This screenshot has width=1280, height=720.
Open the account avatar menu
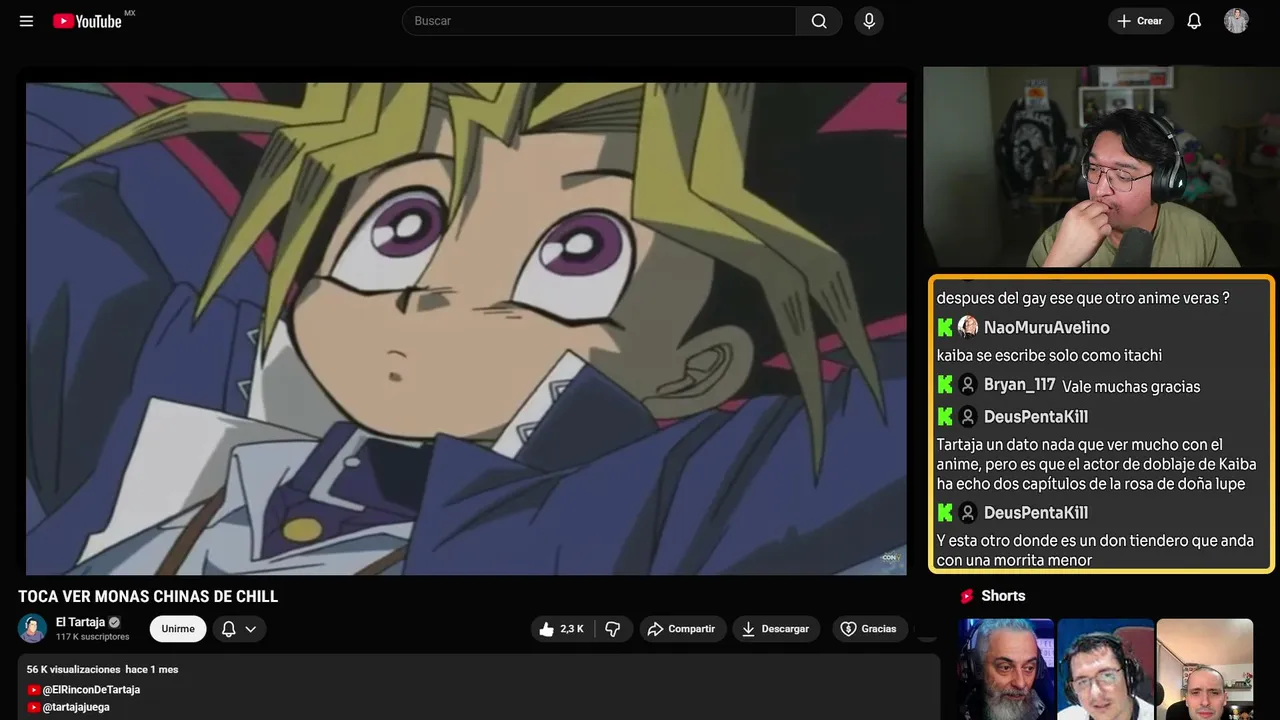point(1236,21)
